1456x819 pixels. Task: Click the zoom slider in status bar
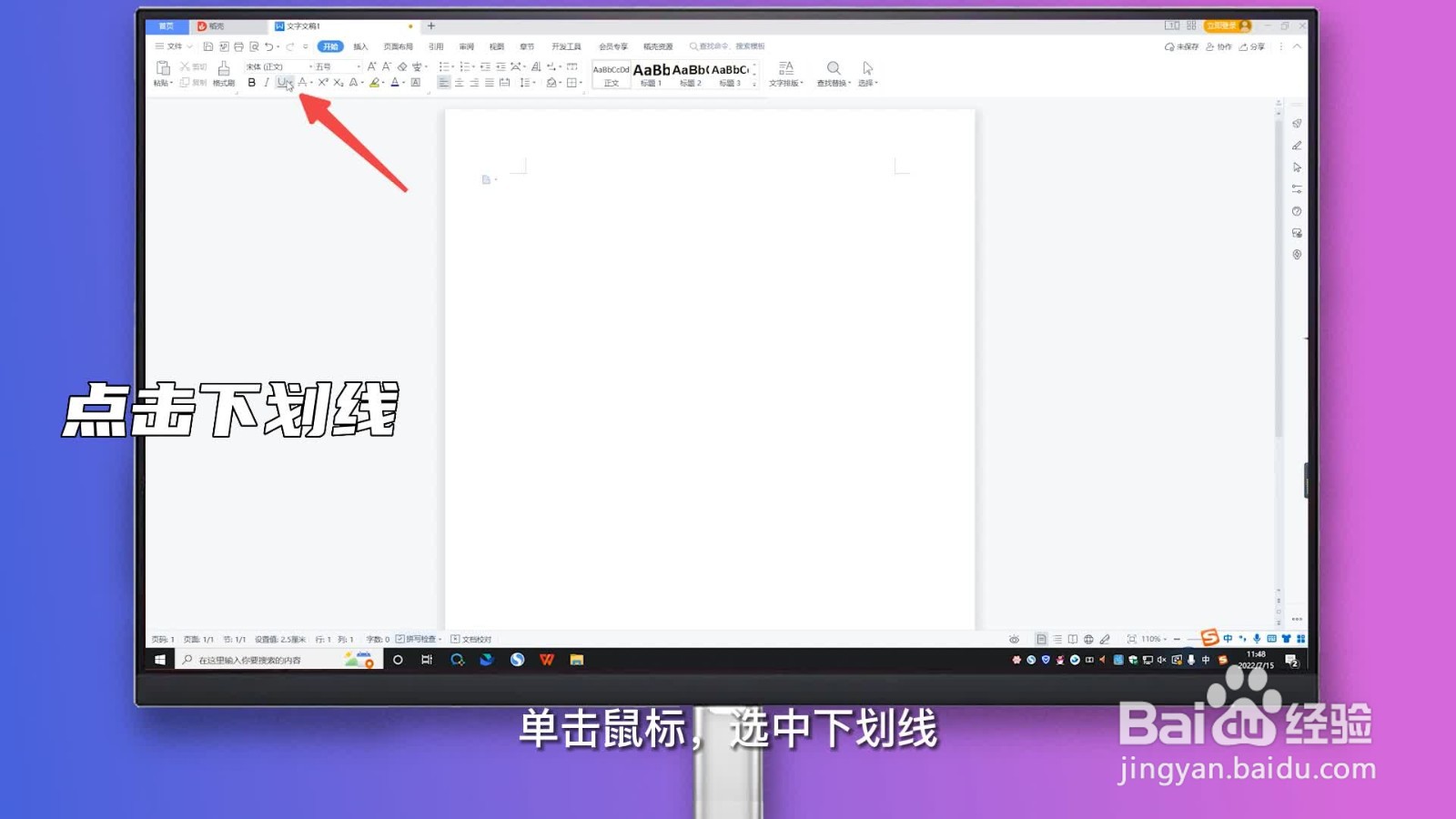[1193, 639]
